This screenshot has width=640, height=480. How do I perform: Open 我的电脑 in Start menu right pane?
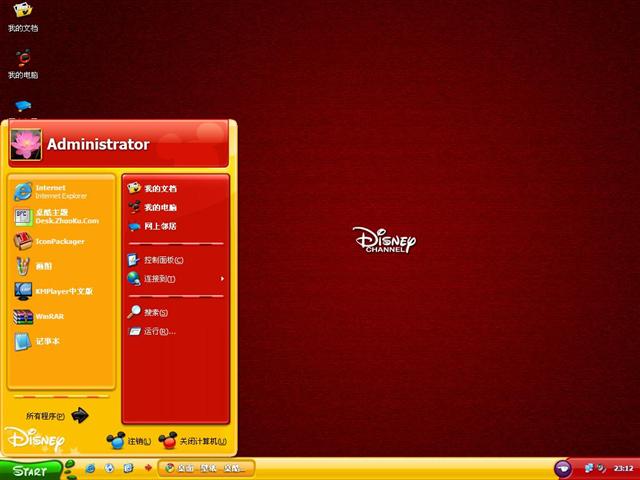[176, 207]
